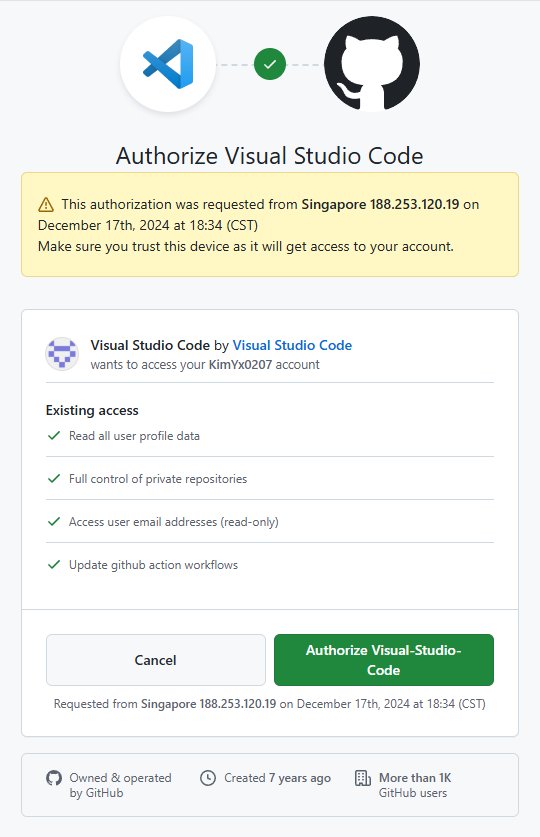Click 'Owned & operated by GitHub' text
Image resolution: width=540 pixels, height=837 pixels.
[x=121, y=785]
